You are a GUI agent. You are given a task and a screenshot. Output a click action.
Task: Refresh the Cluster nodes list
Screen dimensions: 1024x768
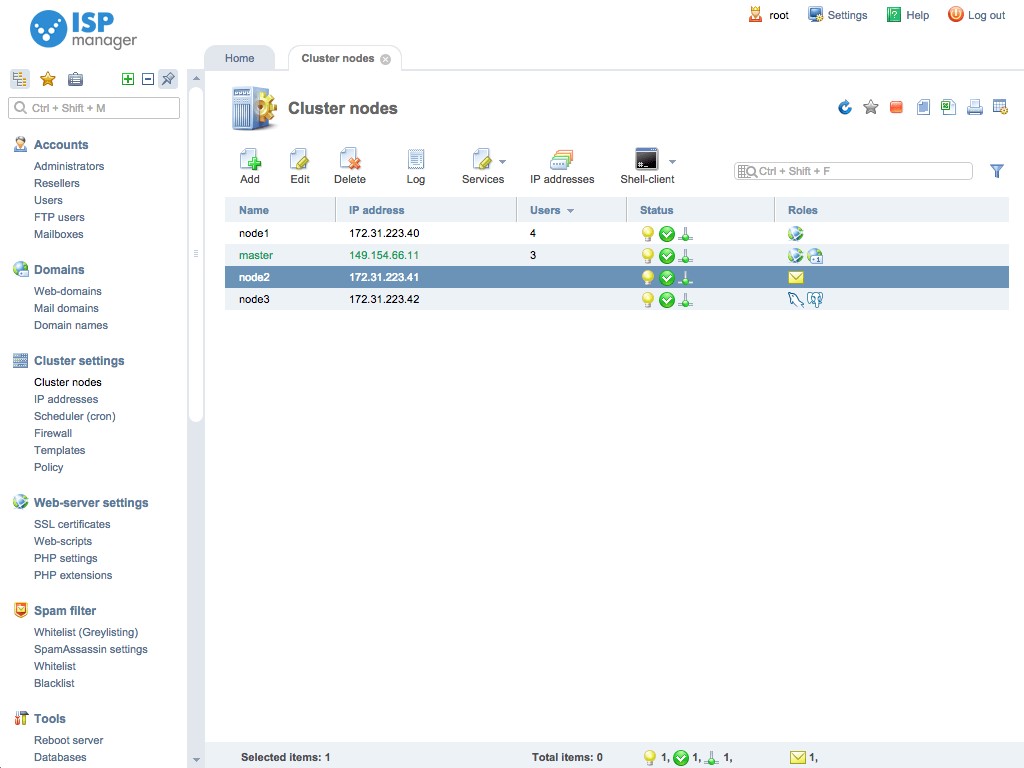[845, 108]
